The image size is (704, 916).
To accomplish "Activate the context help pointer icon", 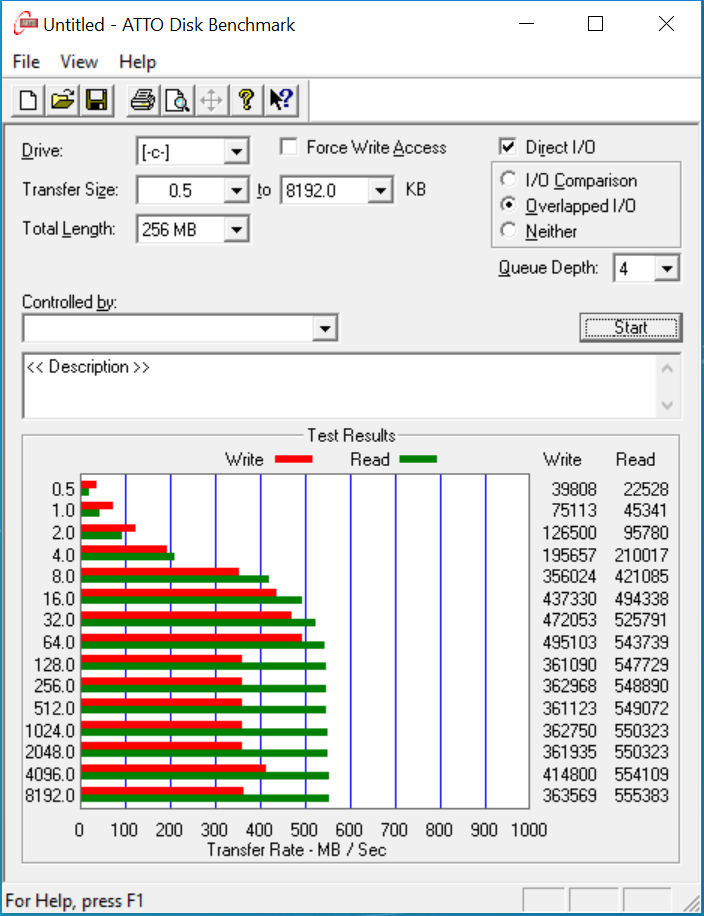I will point(282,100).
